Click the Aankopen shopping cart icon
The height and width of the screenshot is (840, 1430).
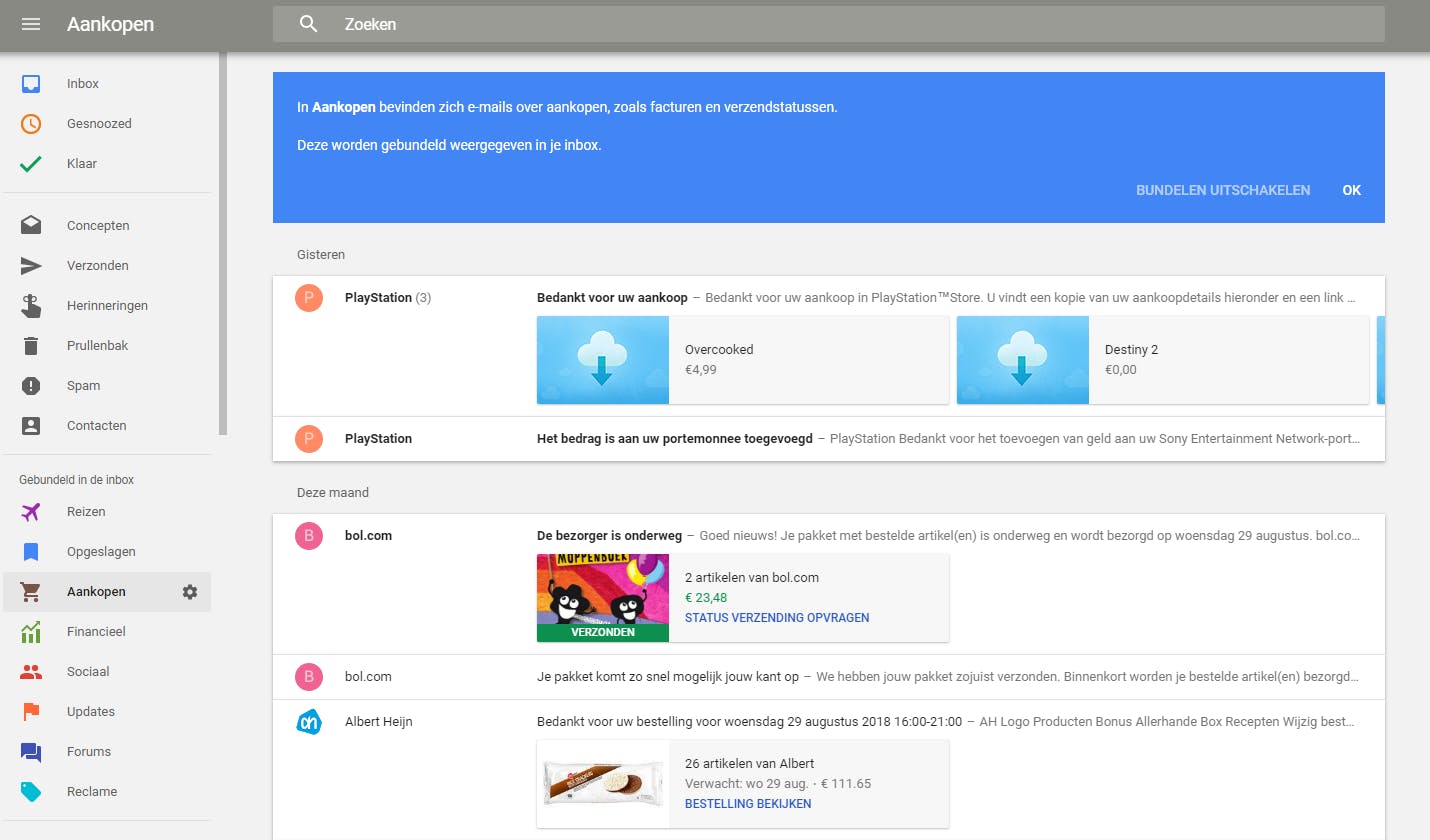(31, 592)
